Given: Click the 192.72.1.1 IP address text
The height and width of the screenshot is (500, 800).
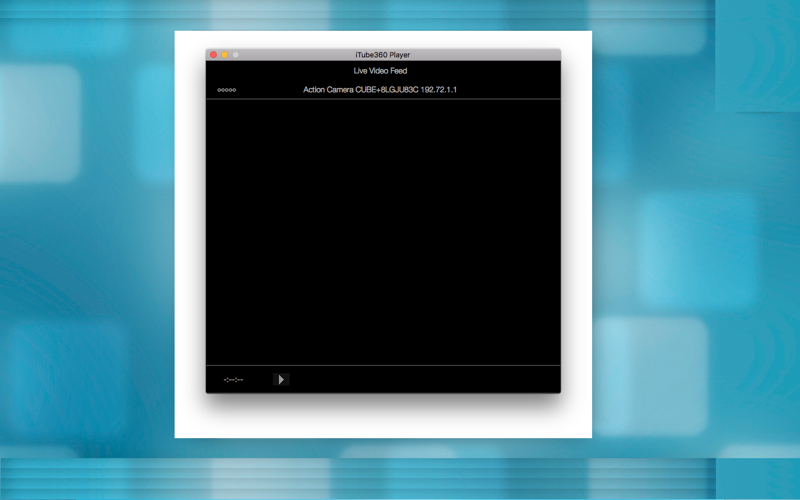Looking at the screenshot, I should 439,90.
